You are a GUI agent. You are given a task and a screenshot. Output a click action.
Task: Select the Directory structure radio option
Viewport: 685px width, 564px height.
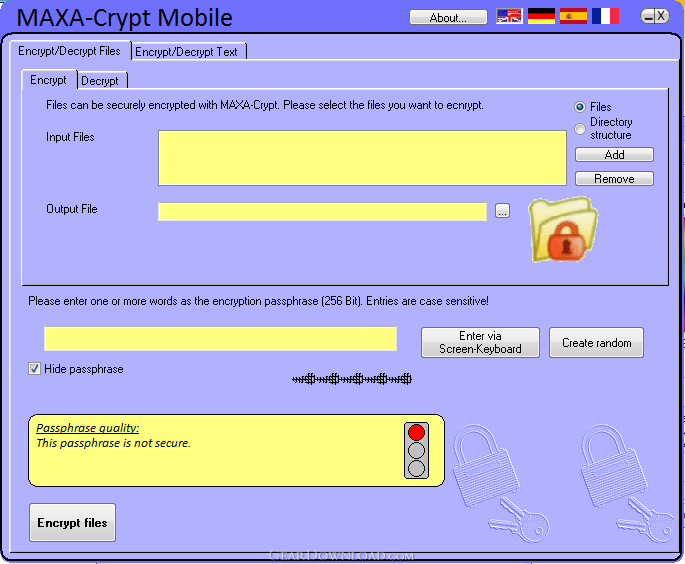coord(580,129)
